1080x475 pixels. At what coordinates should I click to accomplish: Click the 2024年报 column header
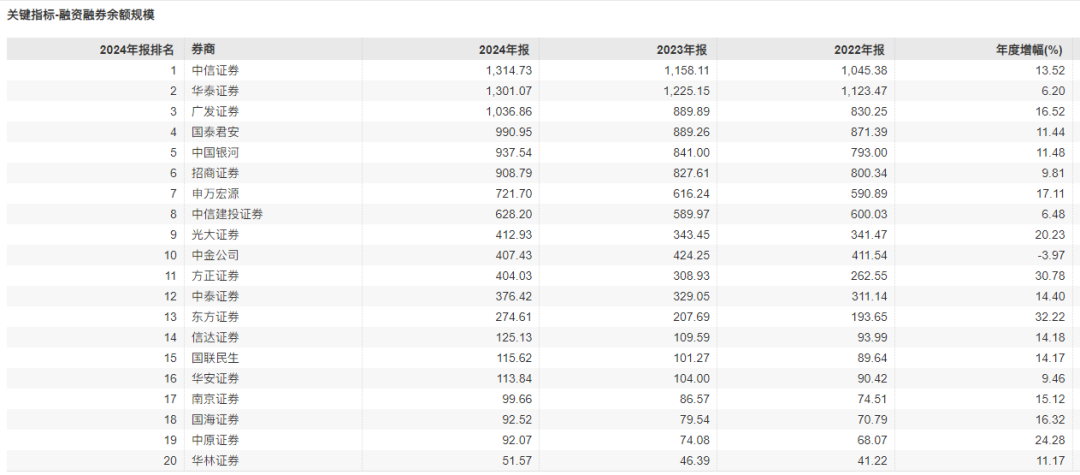point(504,49)
